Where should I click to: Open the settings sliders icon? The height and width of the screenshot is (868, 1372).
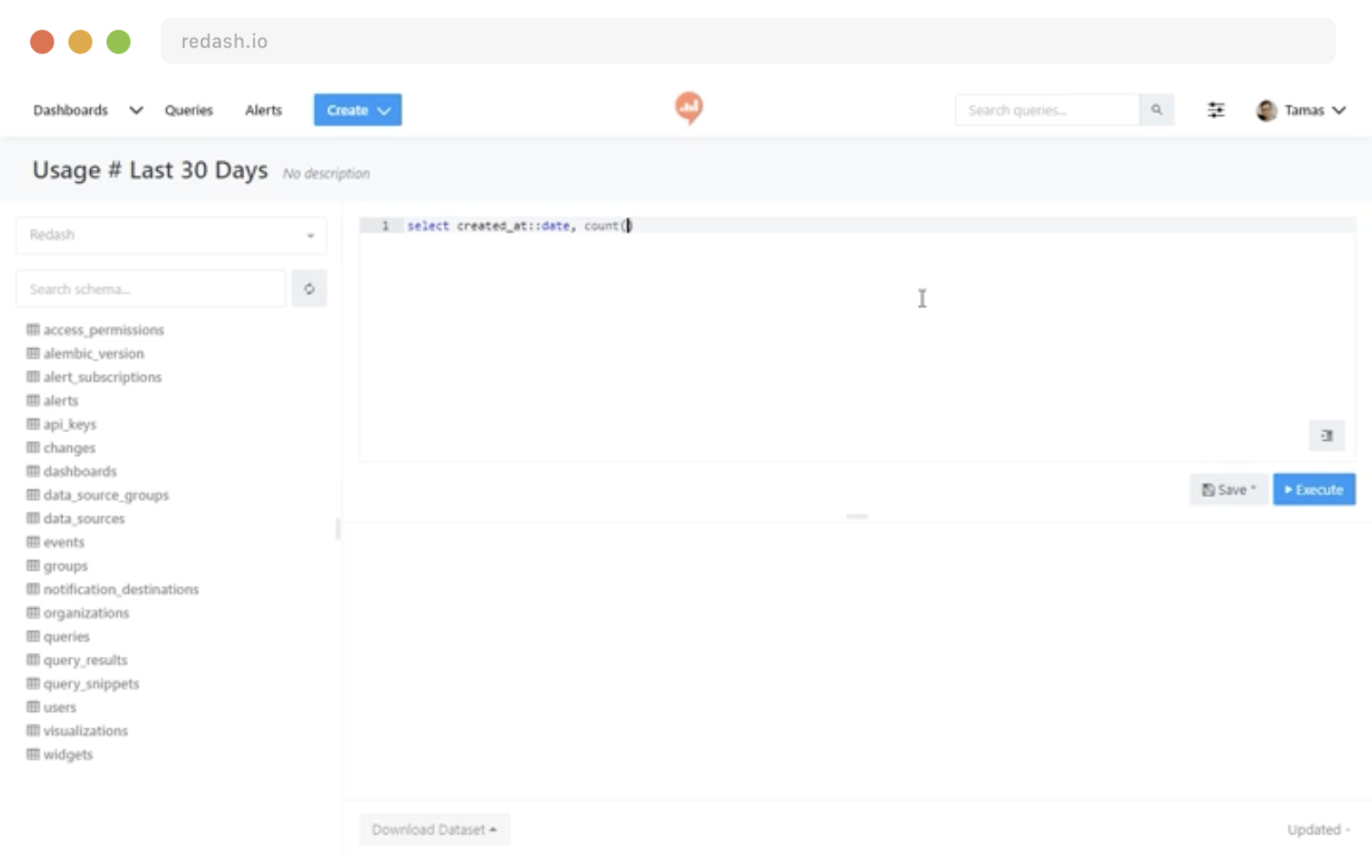1216,110
